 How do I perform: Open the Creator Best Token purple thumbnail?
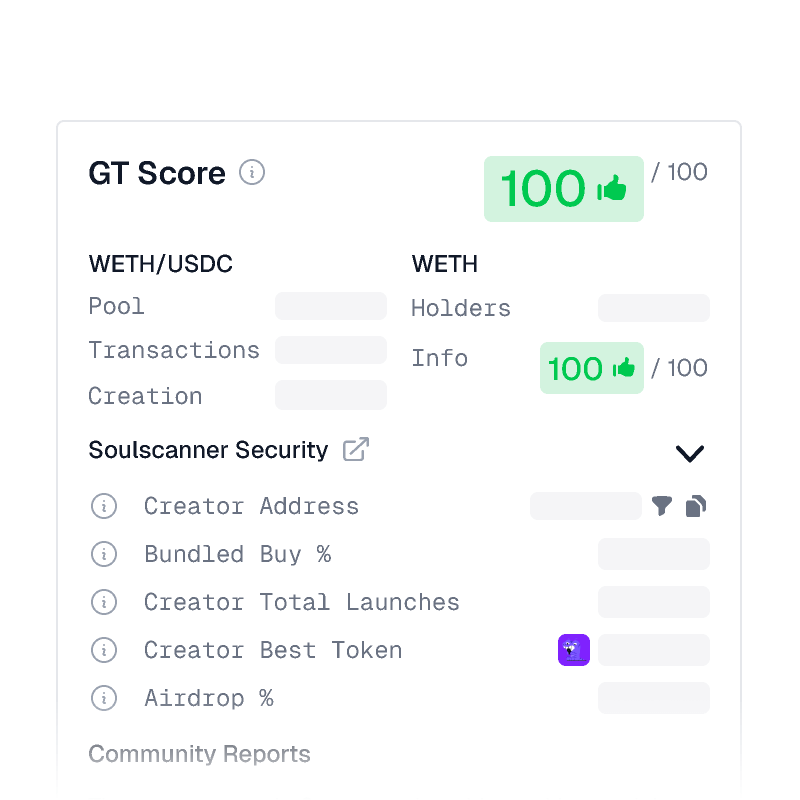click(574, 650)
